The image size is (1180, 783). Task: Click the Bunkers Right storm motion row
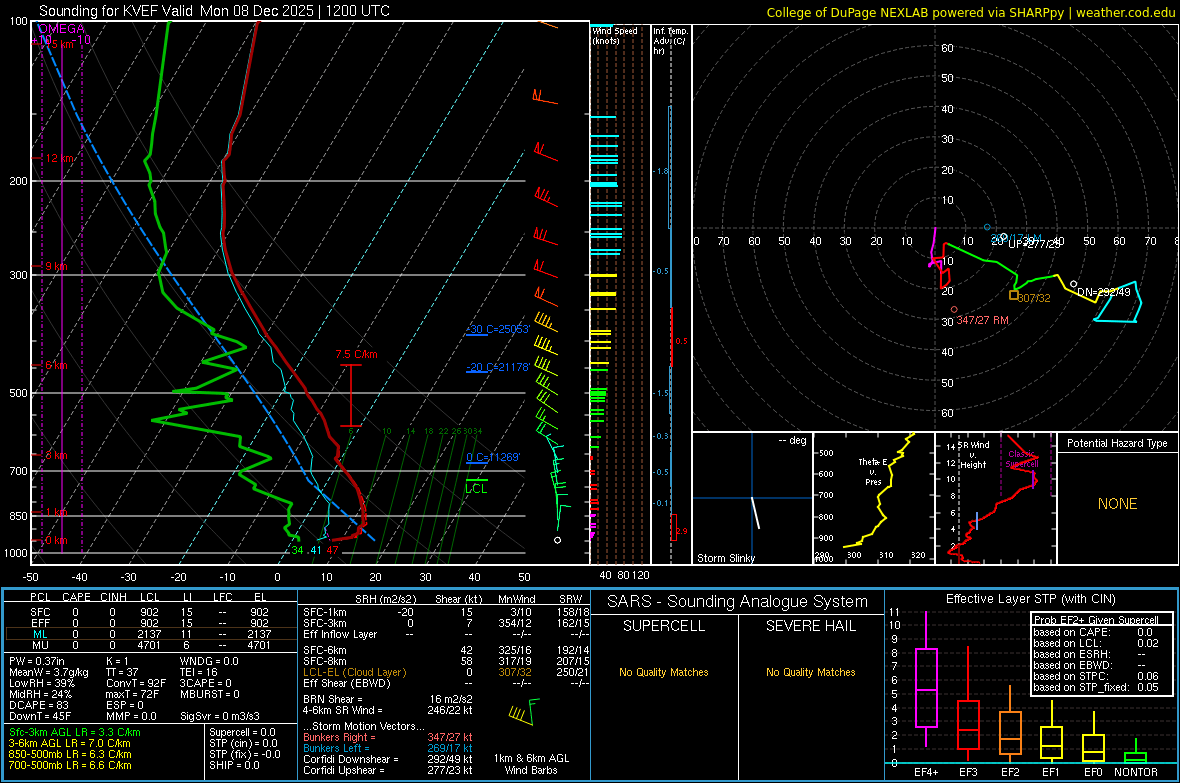click(388, 737)
